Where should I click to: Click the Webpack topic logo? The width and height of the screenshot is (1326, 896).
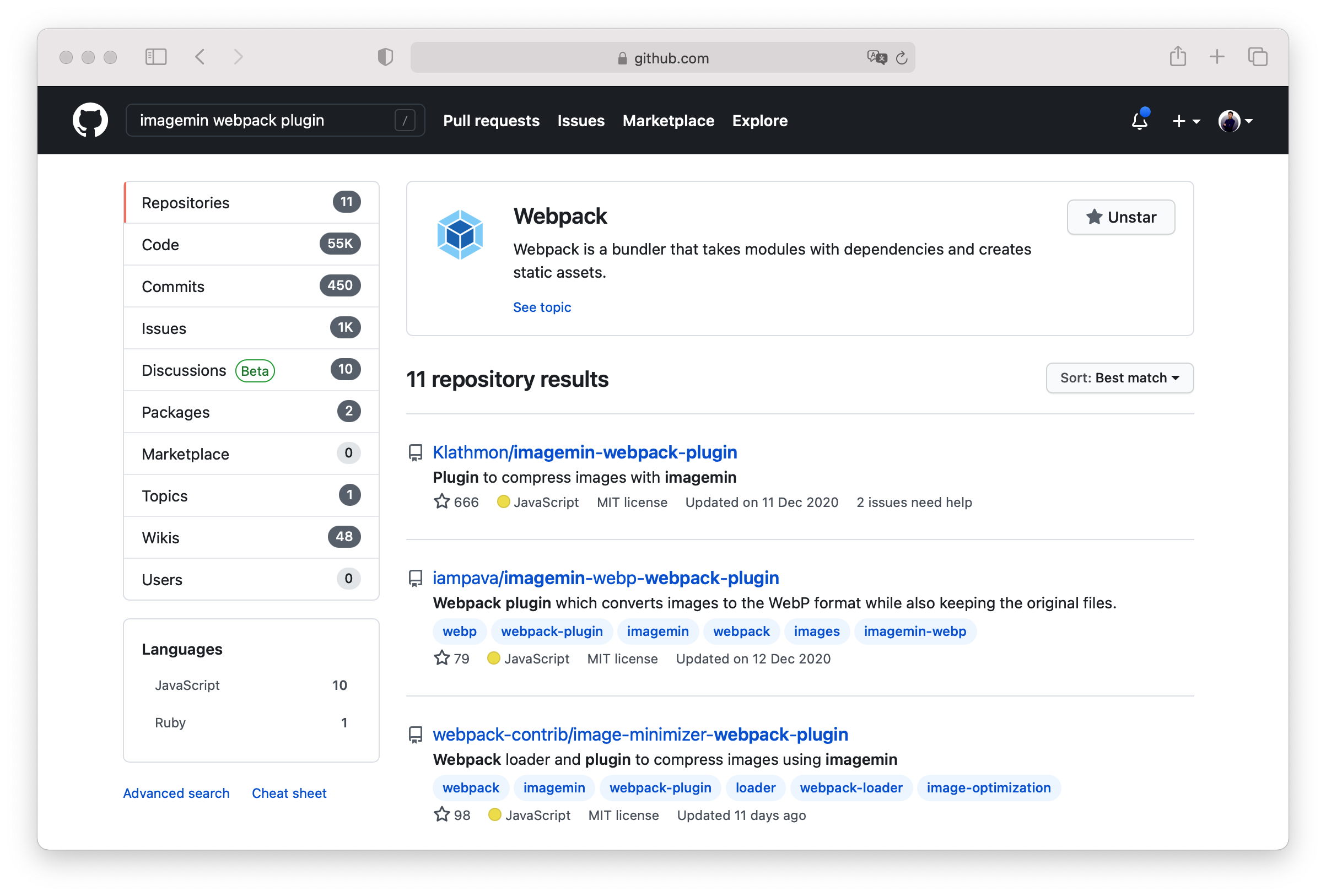[x=460, y=234]
